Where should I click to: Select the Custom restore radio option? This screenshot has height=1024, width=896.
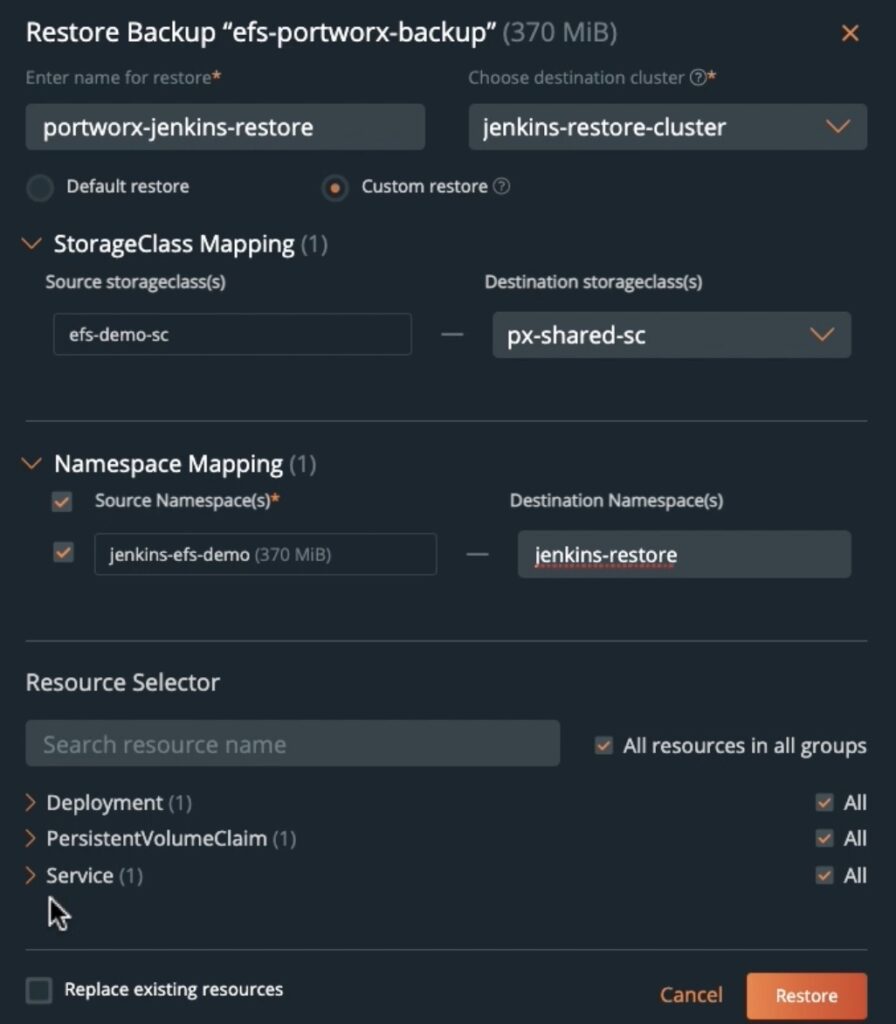pyautogui.click(x=336, y=188)
